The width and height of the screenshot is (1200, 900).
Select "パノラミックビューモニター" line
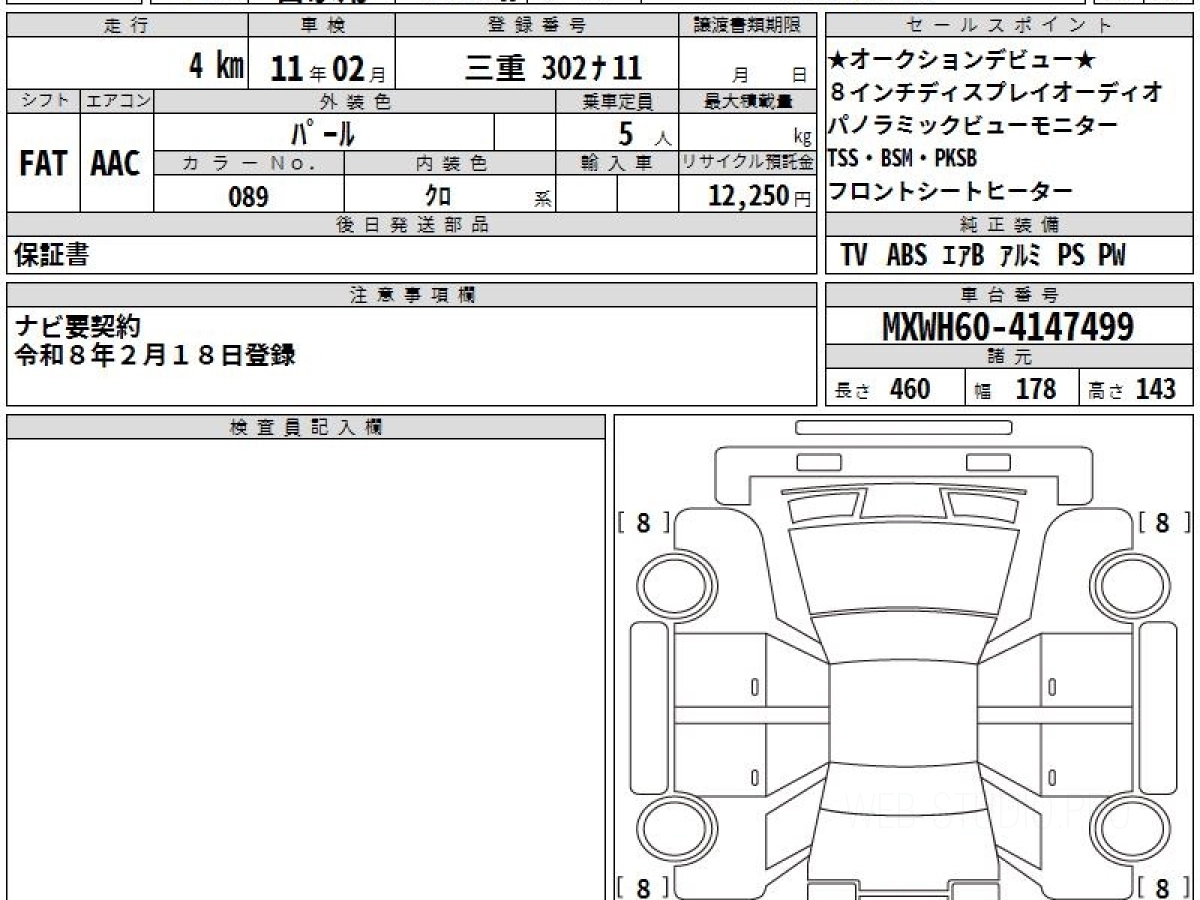tap(973, 125)
